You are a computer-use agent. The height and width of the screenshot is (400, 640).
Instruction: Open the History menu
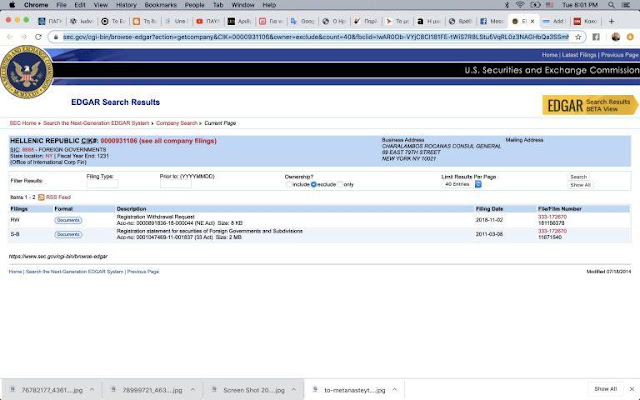tap(126, 5)
